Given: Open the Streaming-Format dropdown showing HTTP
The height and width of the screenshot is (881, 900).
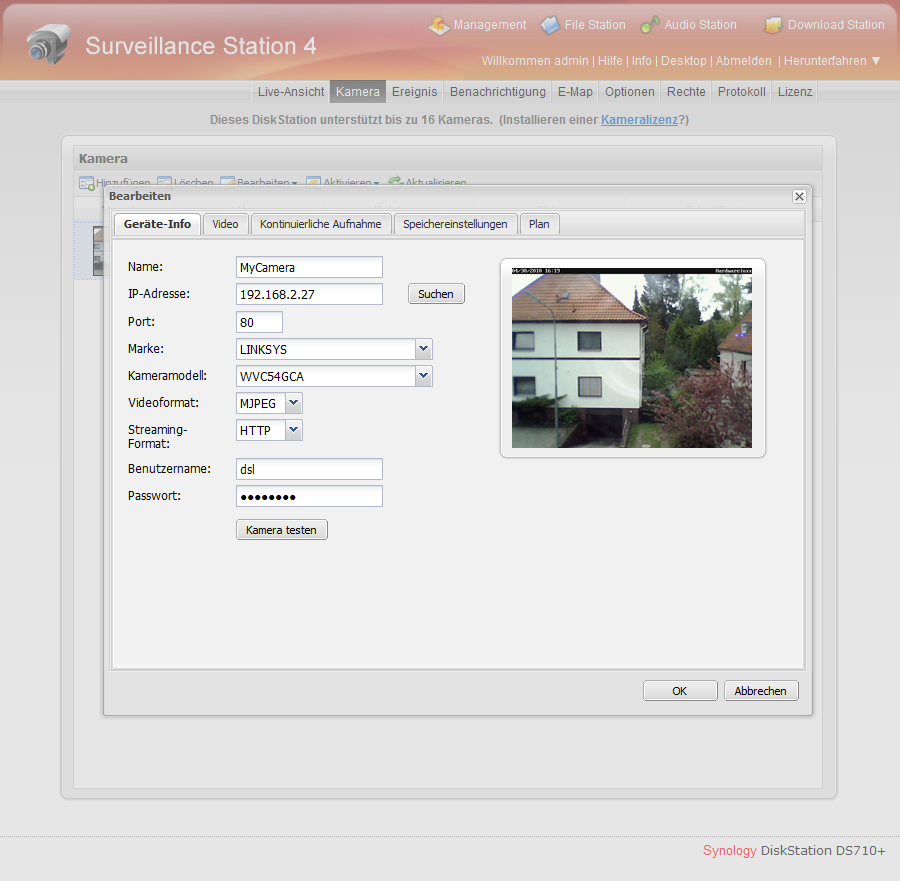Looking at the screenshot, I should [293, 430].
